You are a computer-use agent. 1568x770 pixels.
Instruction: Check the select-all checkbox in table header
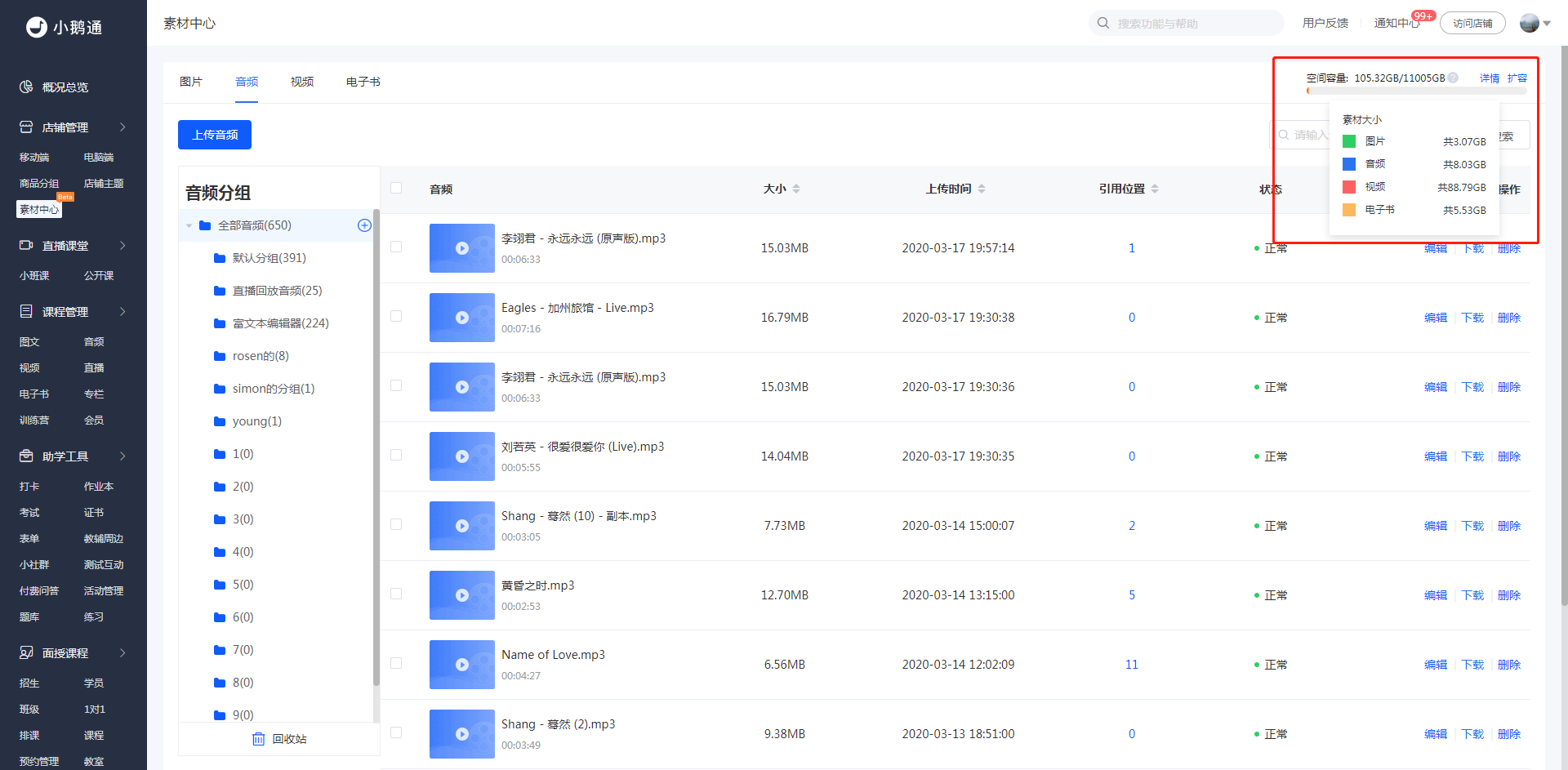click(396, 188)
